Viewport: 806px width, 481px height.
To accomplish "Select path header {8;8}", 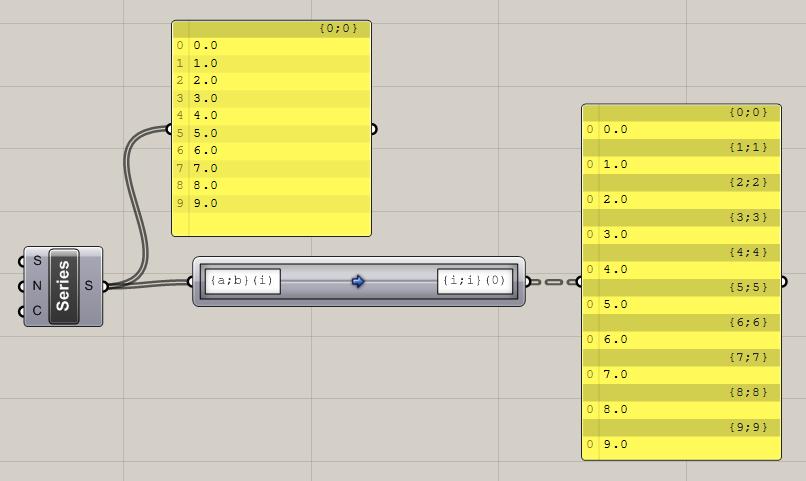I will coord(748,392).
